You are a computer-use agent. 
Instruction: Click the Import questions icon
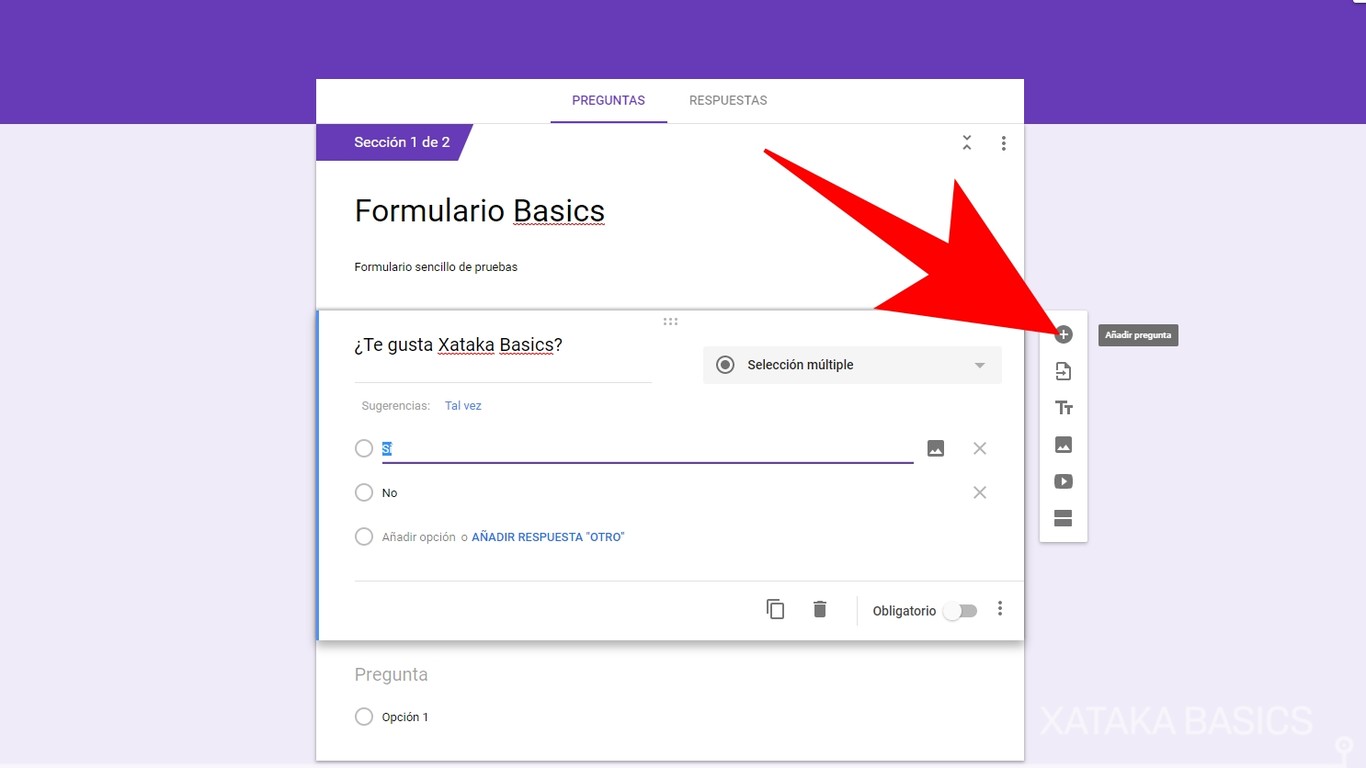pyautogui.click(x=1063, y=372)
